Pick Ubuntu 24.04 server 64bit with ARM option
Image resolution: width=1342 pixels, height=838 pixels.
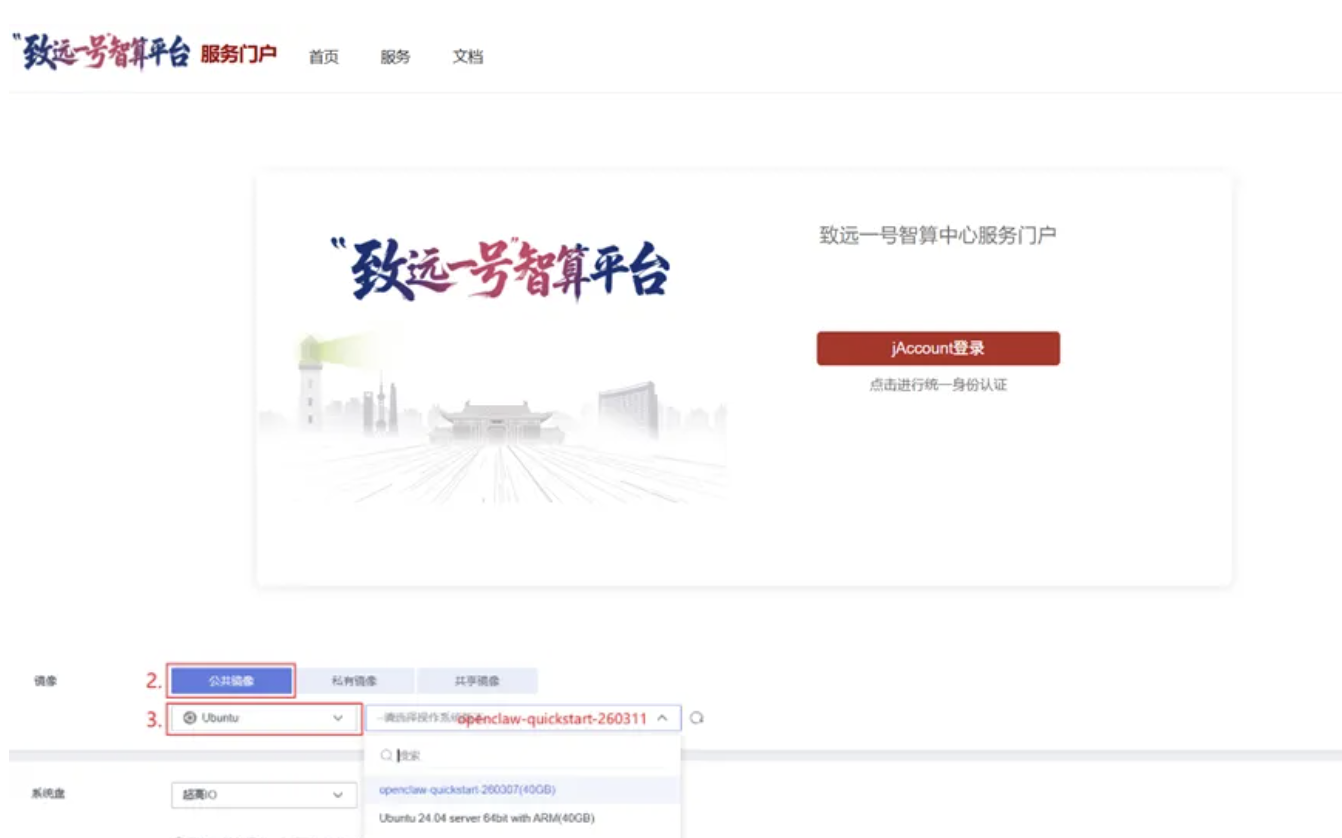point(487,818)
